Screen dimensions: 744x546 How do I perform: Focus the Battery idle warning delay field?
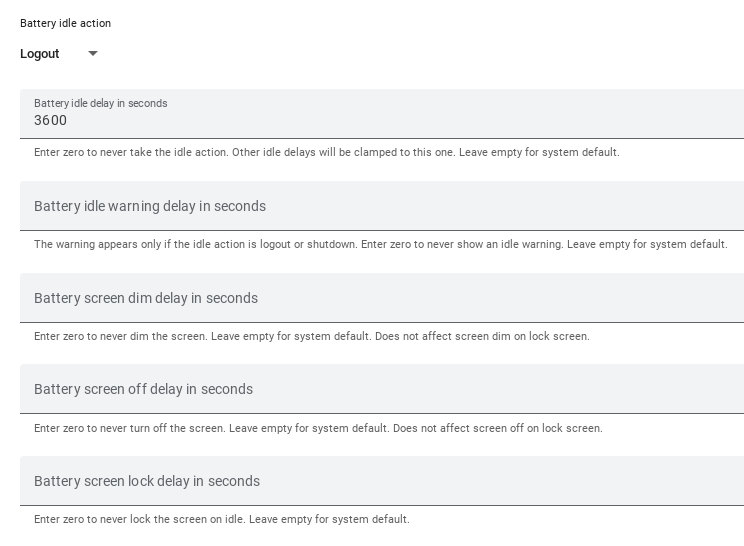(x=380, y=206)
